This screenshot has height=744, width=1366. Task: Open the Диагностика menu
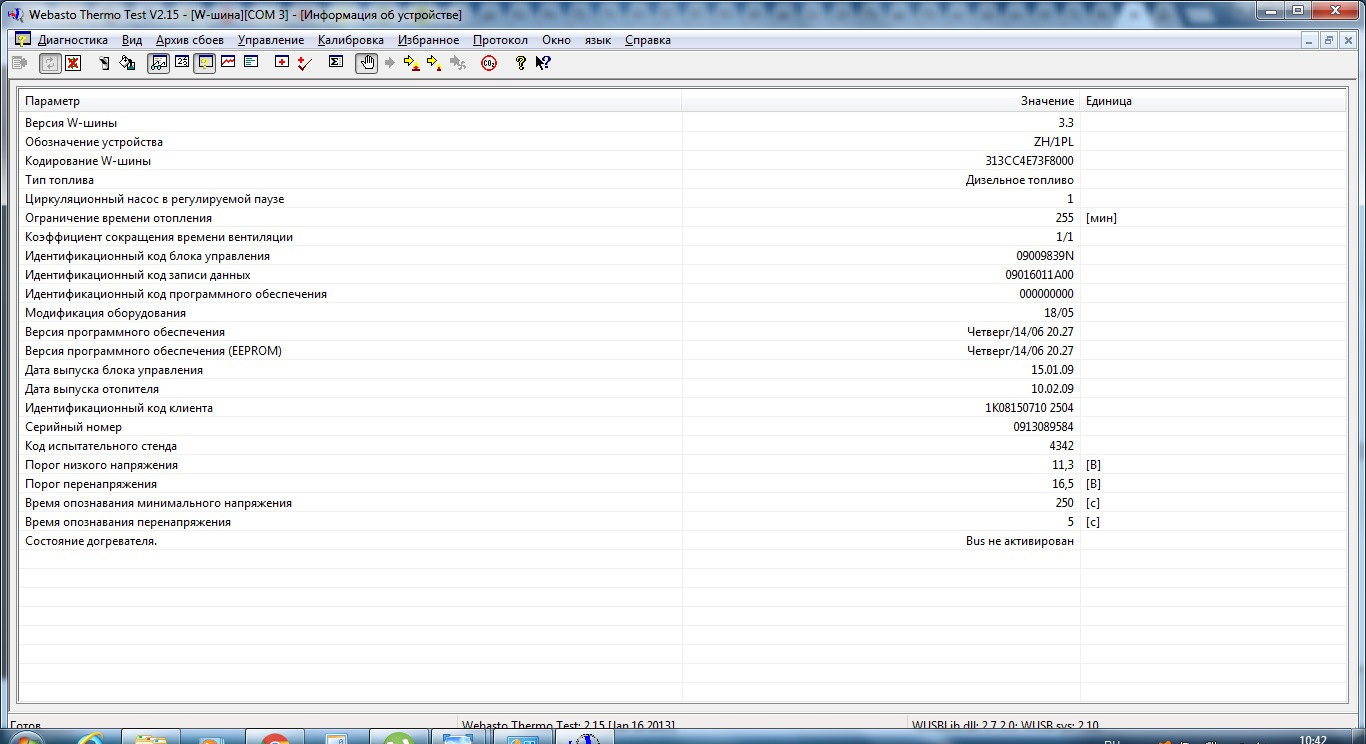[x=73, y=40]
